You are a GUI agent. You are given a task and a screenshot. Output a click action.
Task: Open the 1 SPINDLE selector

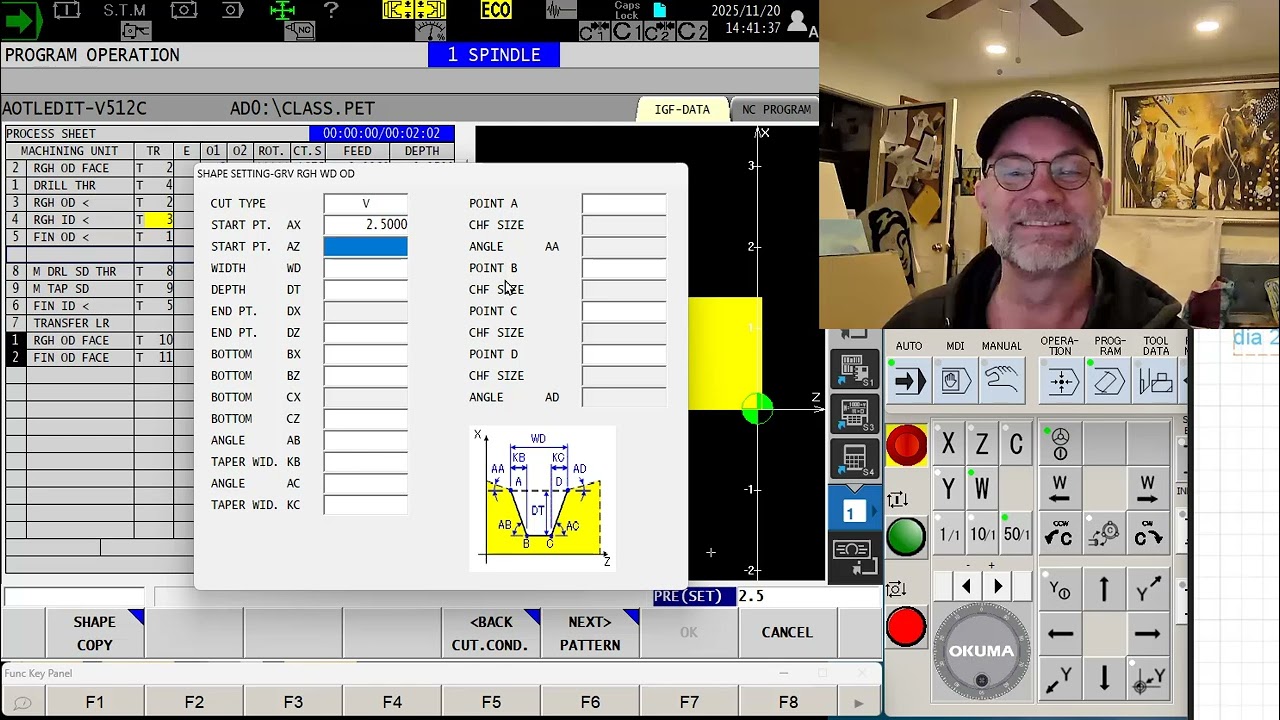click(494, 55)
